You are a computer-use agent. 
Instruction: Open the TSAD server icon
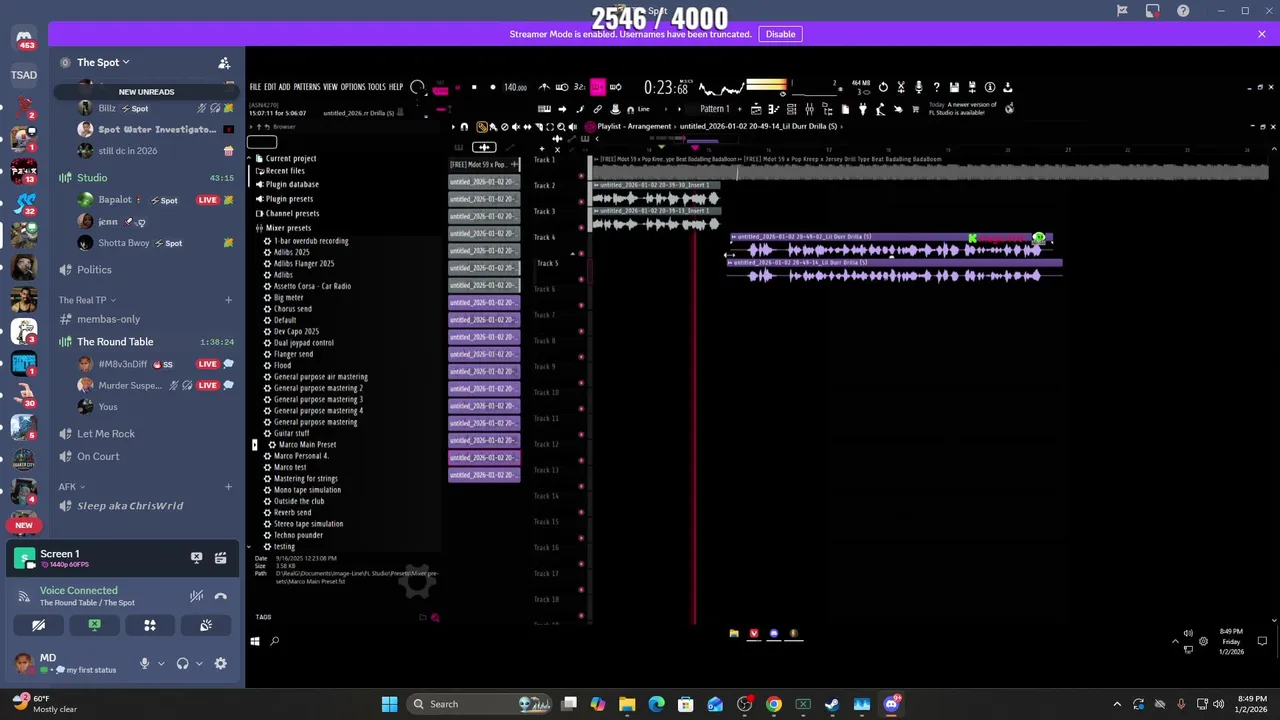click(x=24, y=75)
